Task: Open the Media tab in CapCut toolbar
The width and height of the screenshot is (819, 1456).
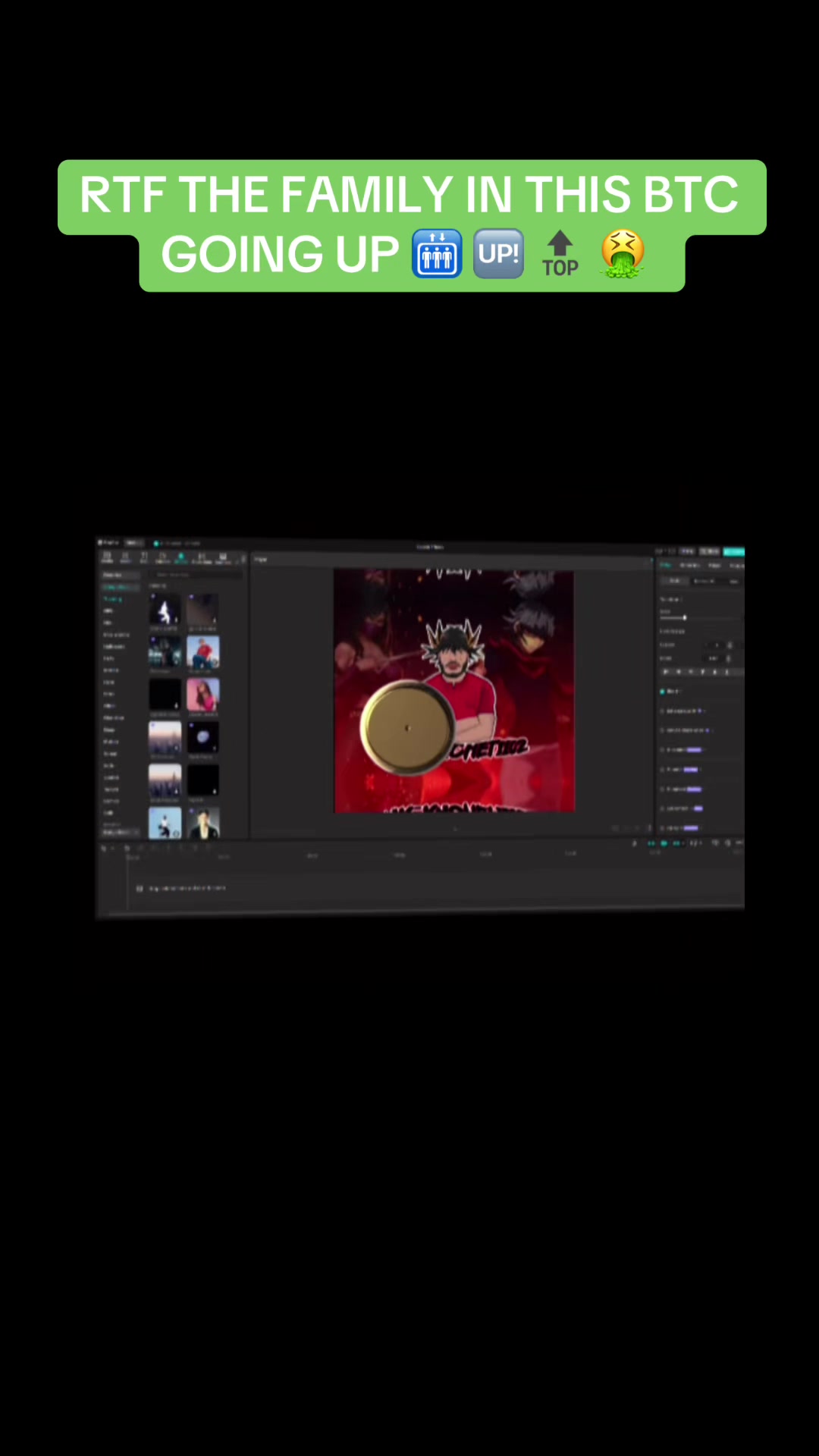Action: tap(107, 557)
